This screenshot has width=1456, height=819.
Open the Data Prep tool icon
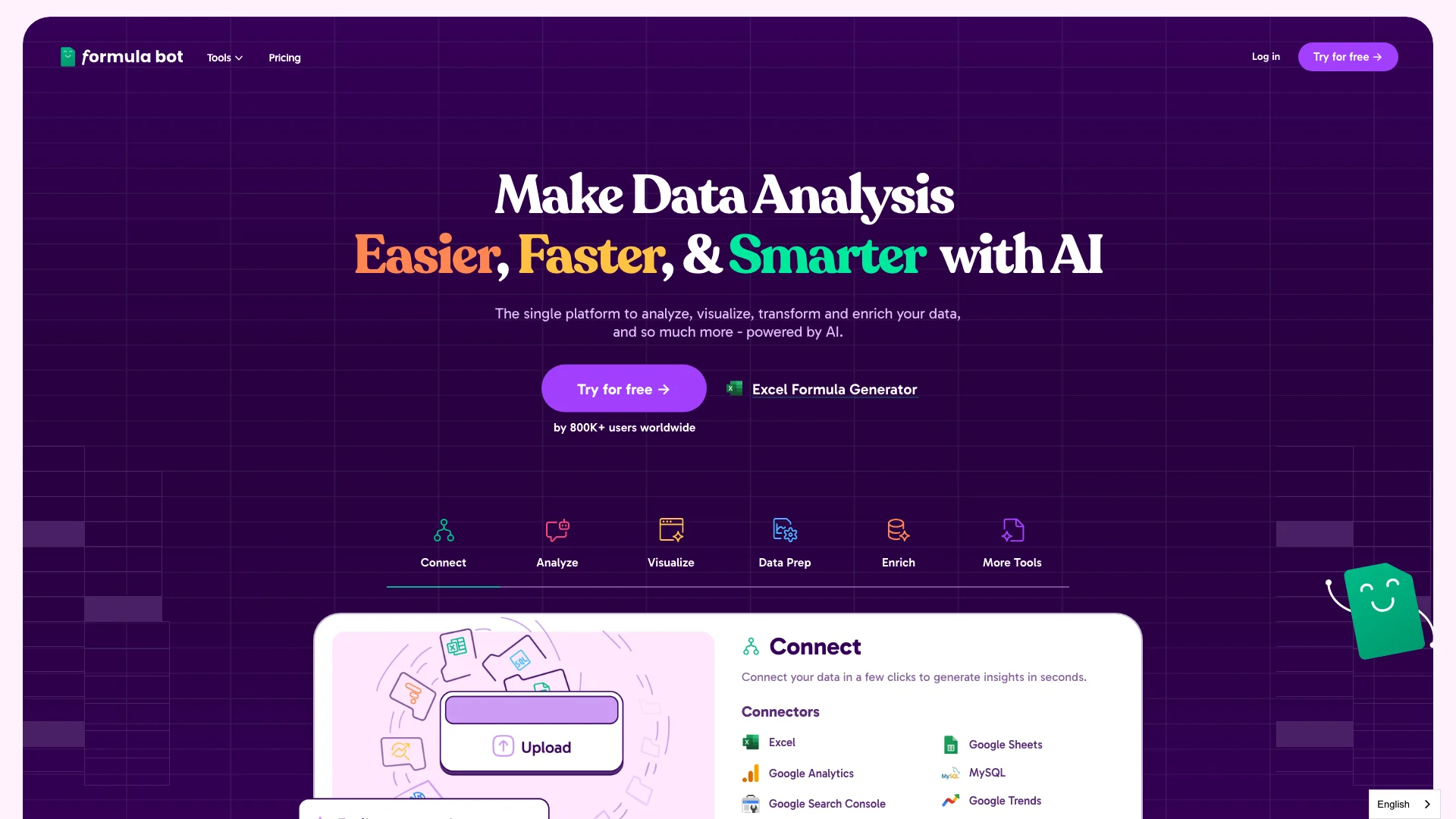[x=785, y=529]
